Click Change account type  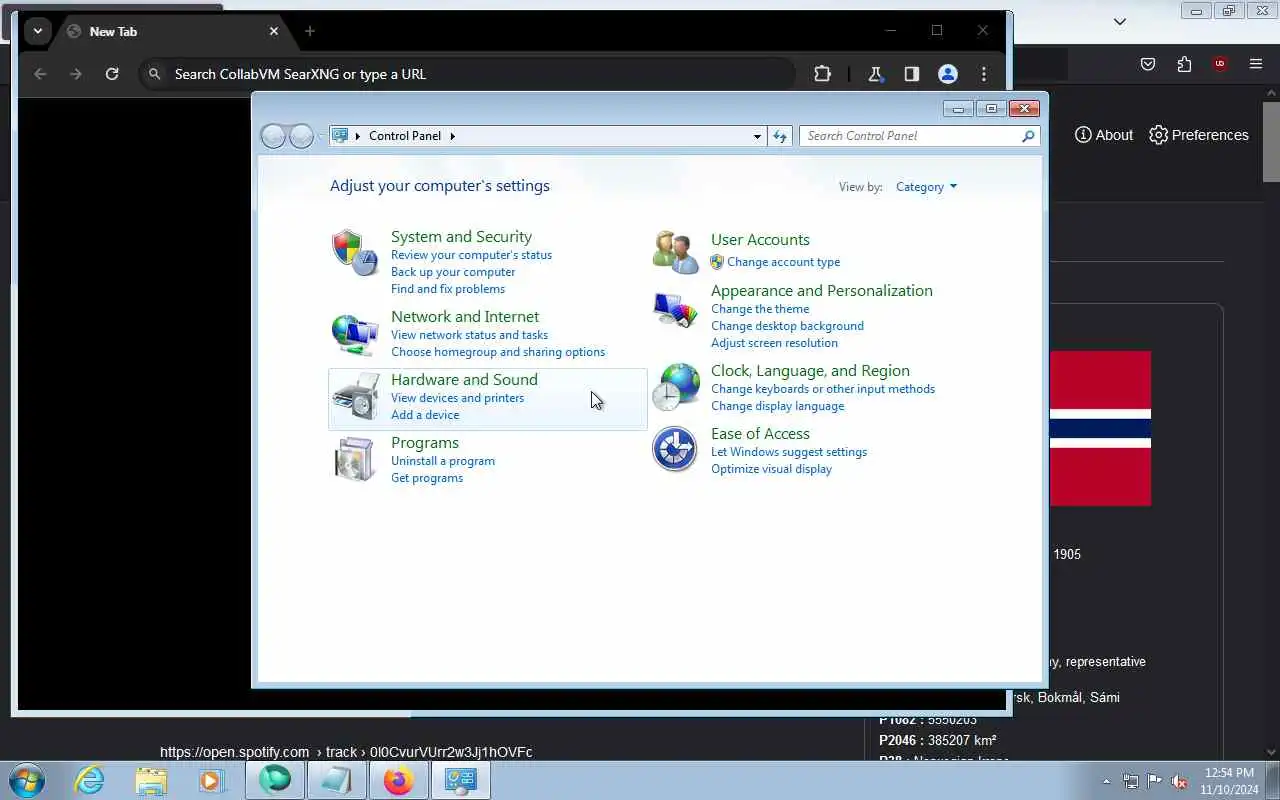coord(783,262)
